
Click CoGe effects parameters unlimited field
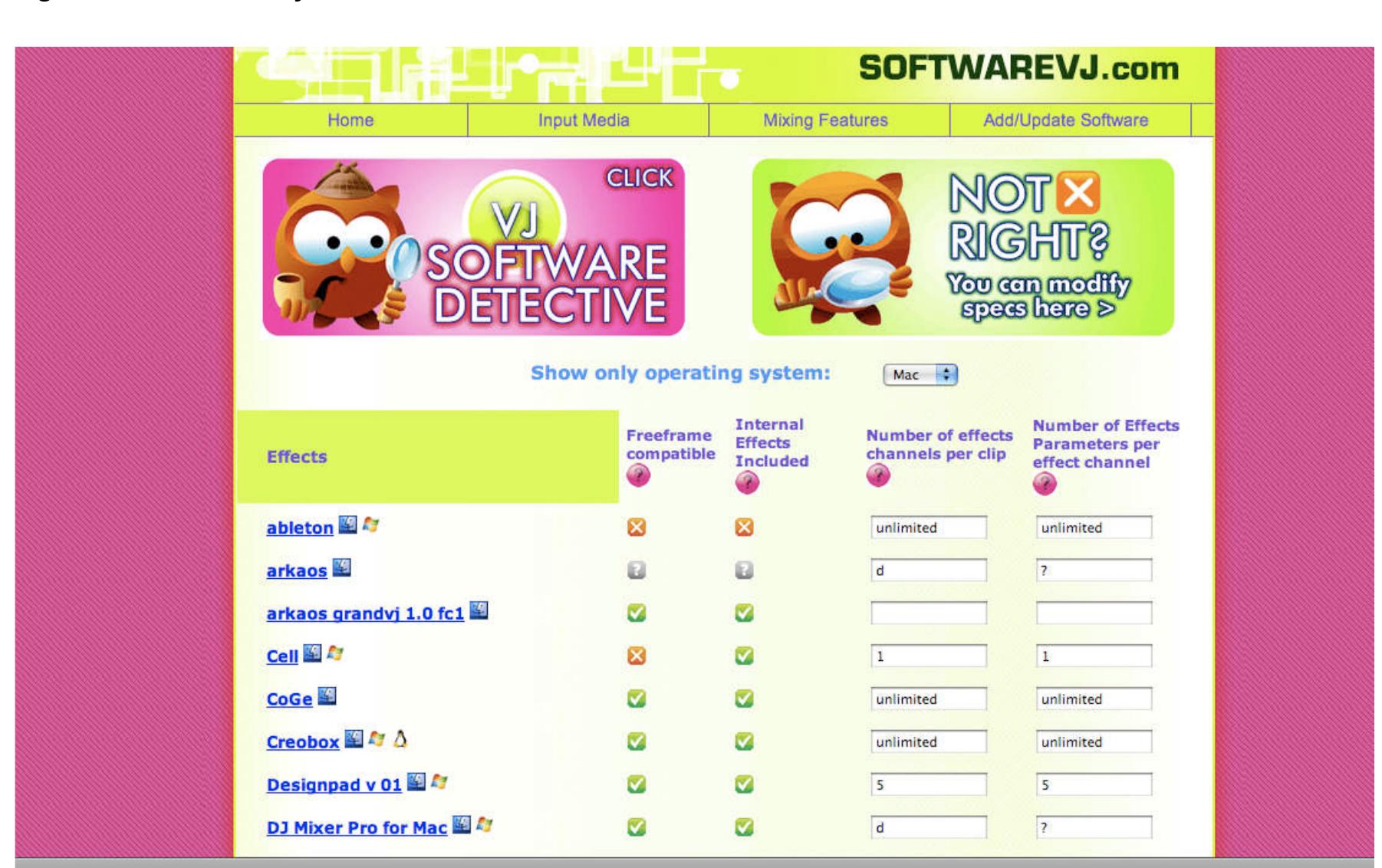(x=1094, y=699)
